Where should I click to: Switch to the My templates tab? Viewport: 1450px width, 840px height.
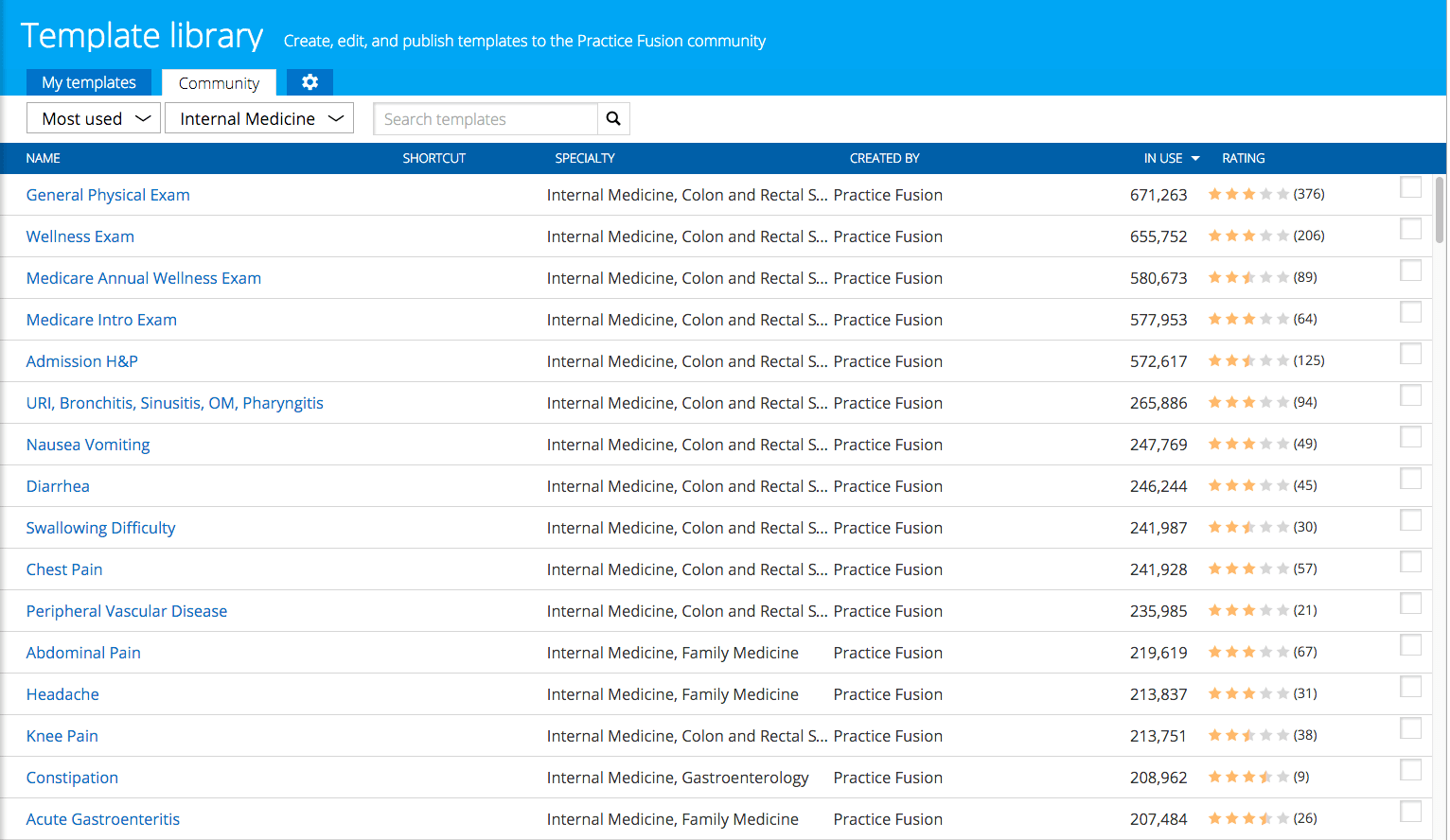[89, 82]
